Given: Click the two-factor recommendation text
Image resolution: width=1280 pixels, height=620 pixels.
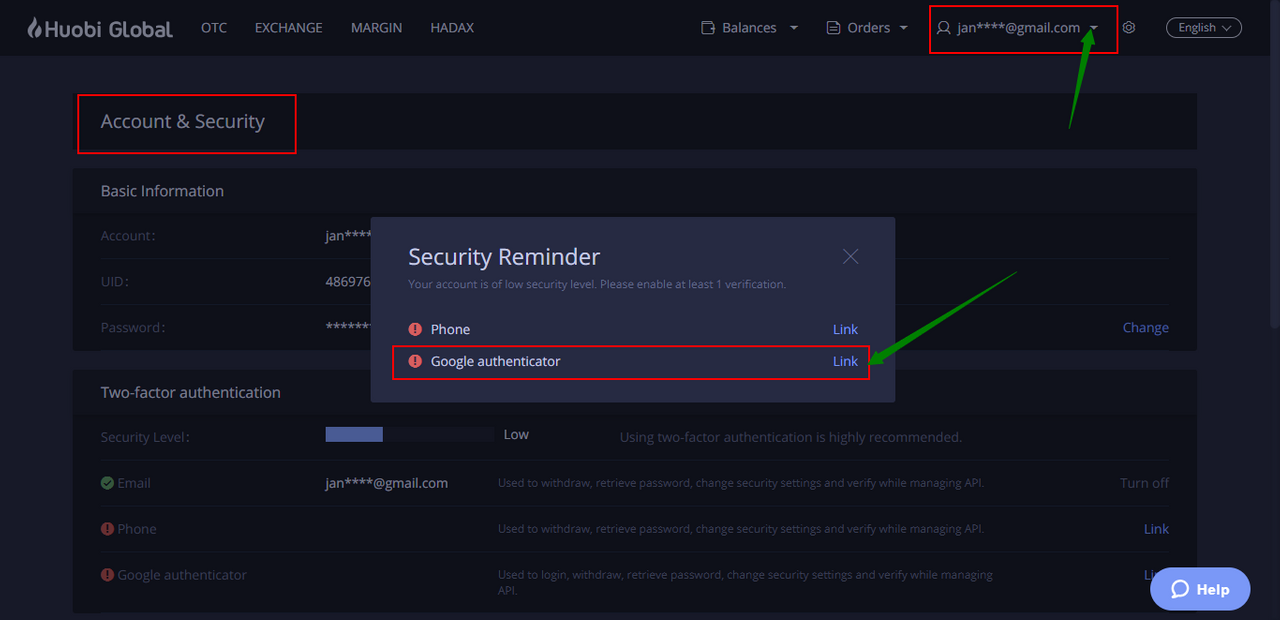Looking at the screenshot, I should pos(791,437).
